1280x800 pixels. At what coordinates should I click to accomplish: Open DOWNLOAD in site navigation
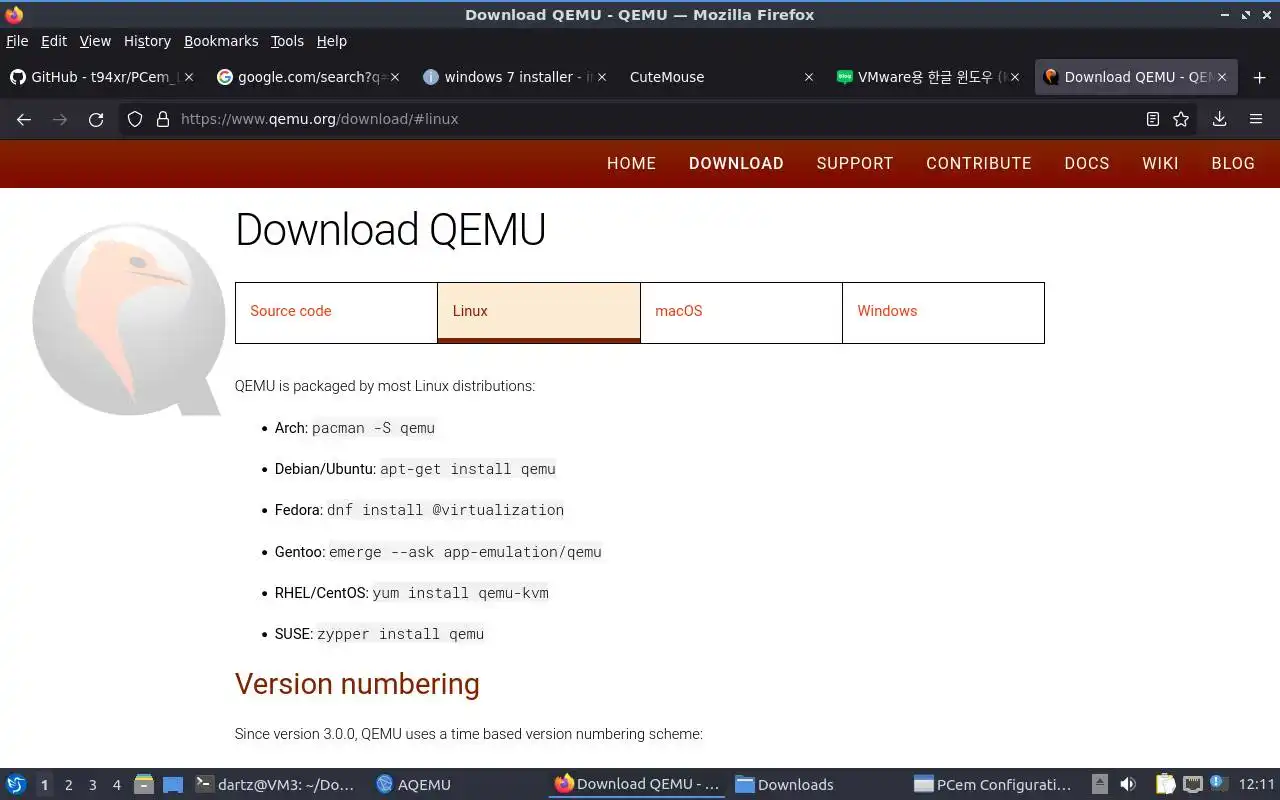736,163
